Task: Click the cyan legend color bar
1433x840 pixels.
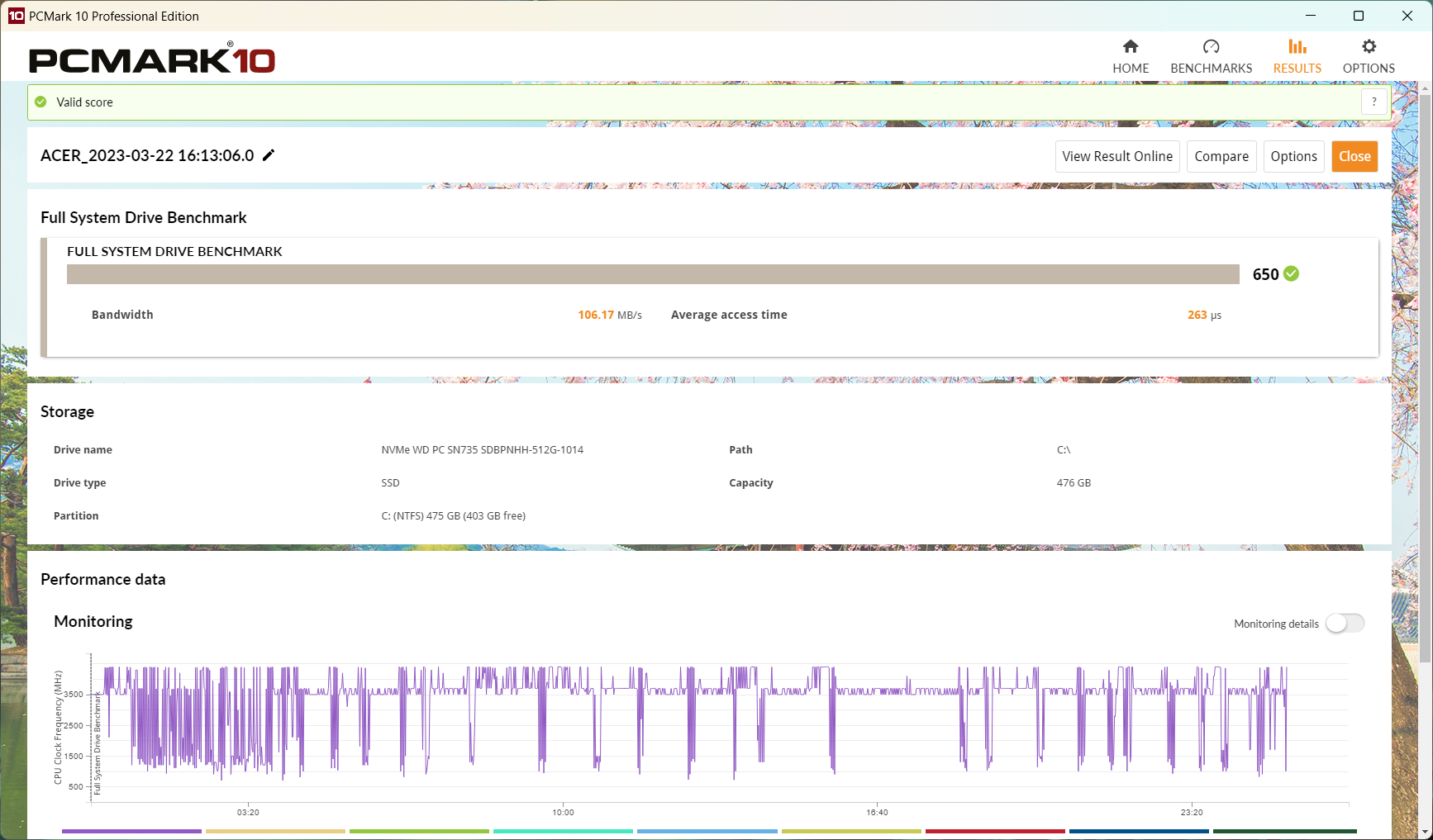Action: coord(563,831)
